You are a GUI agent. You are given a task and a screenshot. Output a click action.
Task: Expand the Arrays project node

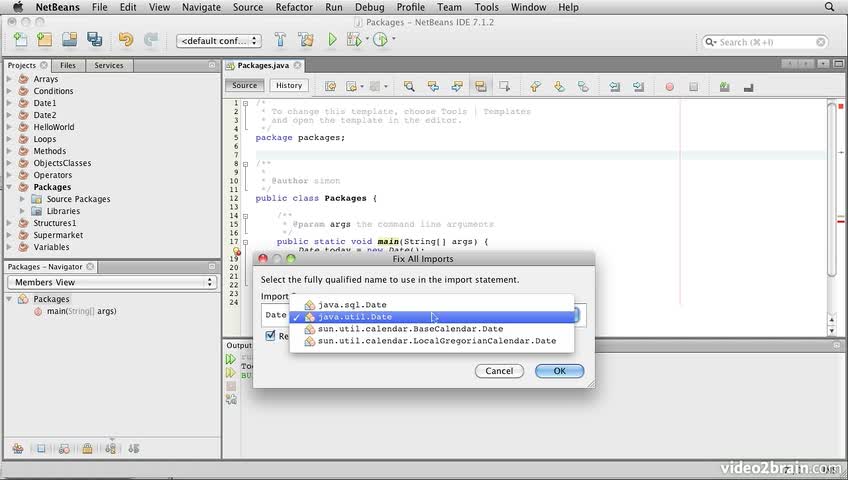coord(9,79)
